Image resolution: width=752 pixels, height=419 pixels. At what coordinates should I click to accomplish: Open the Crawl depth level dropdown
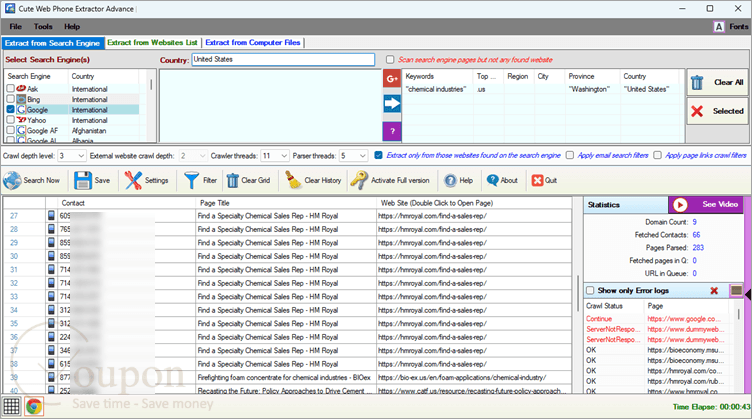(x=81, y=156)
